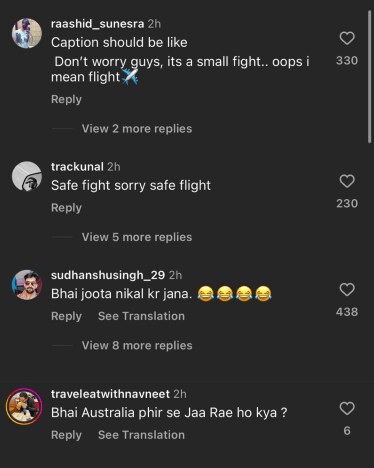The width and height of the screenshot is (374, 468).
Task: Open raashid_sunesra username link
Action: pyautogui.click(x=98, y=24)
